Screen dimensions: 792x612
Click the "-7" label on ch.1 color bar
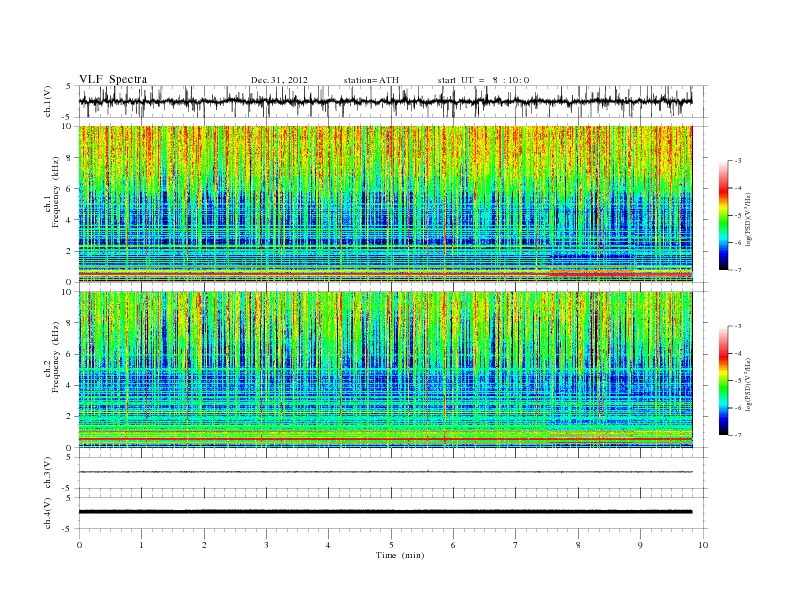pyautogui.click(x=738, y=270)
